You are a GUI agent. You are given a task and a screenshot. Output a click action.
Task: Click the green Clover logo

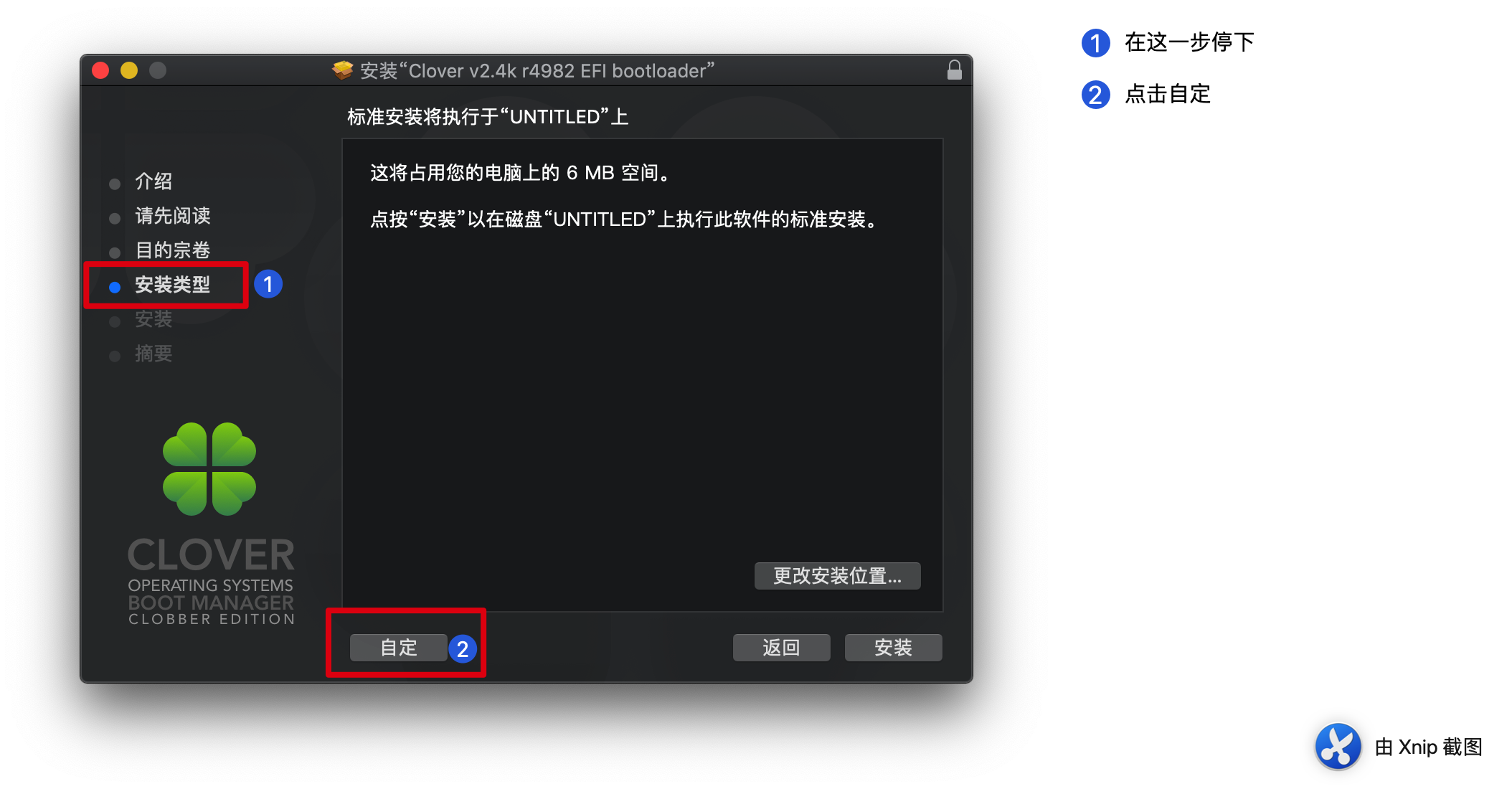tap(209, 469)
